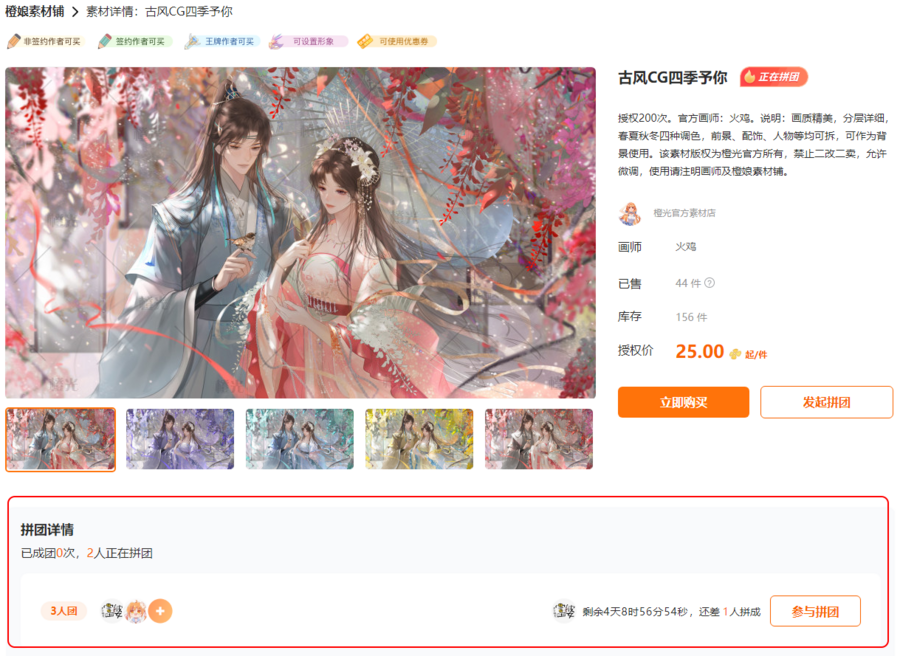Image resolution: width=900 pixels, height=656 pixels.
Task: Click the pencil icon for 非签约作者可买
Action: 14,41
